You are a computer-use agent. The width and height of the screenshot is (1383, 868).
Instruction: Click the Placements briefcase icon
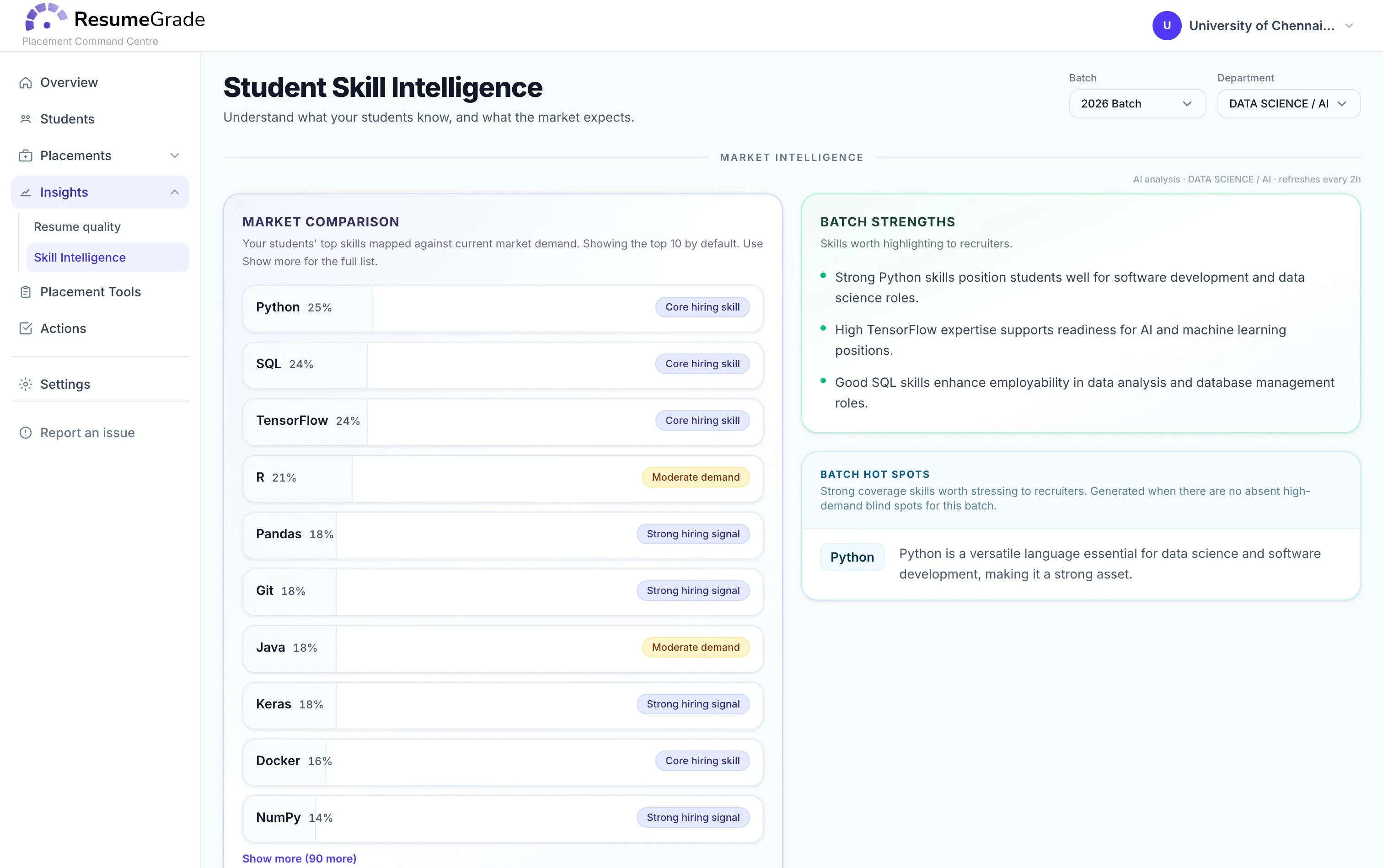[25, 155]
